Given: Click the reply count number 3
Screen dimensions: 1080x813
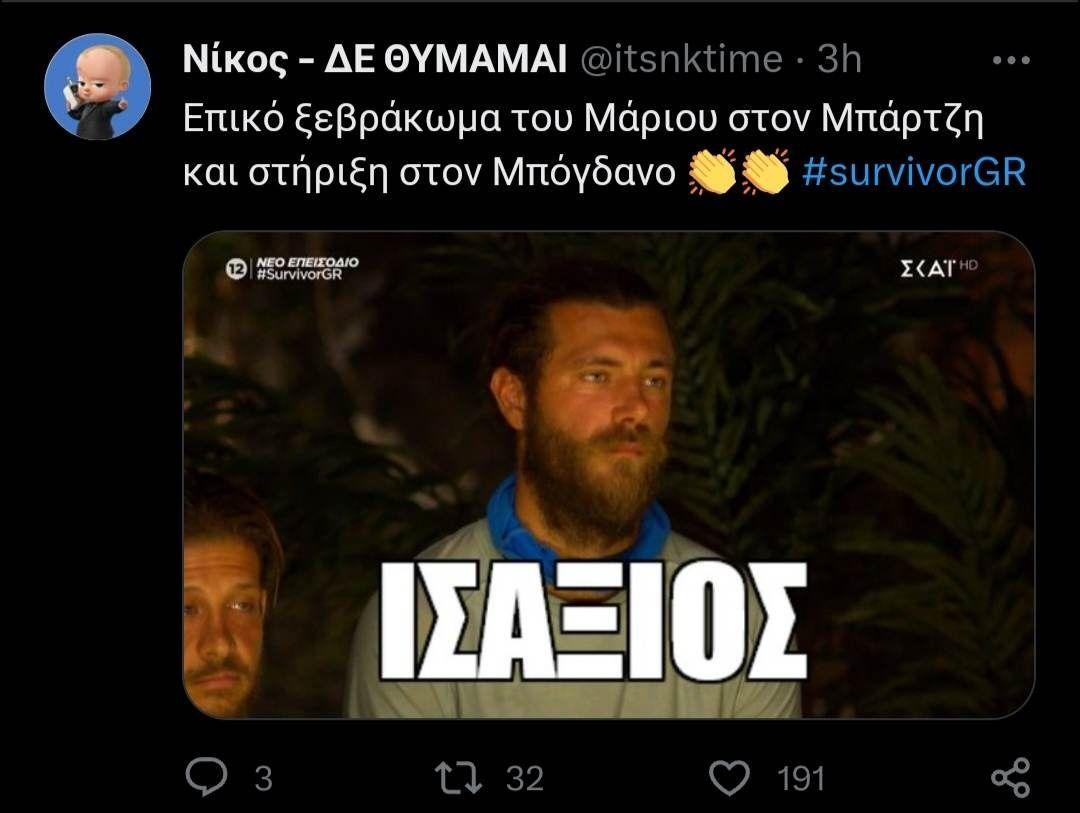Looking at the screenshot, I should [264, 779].
